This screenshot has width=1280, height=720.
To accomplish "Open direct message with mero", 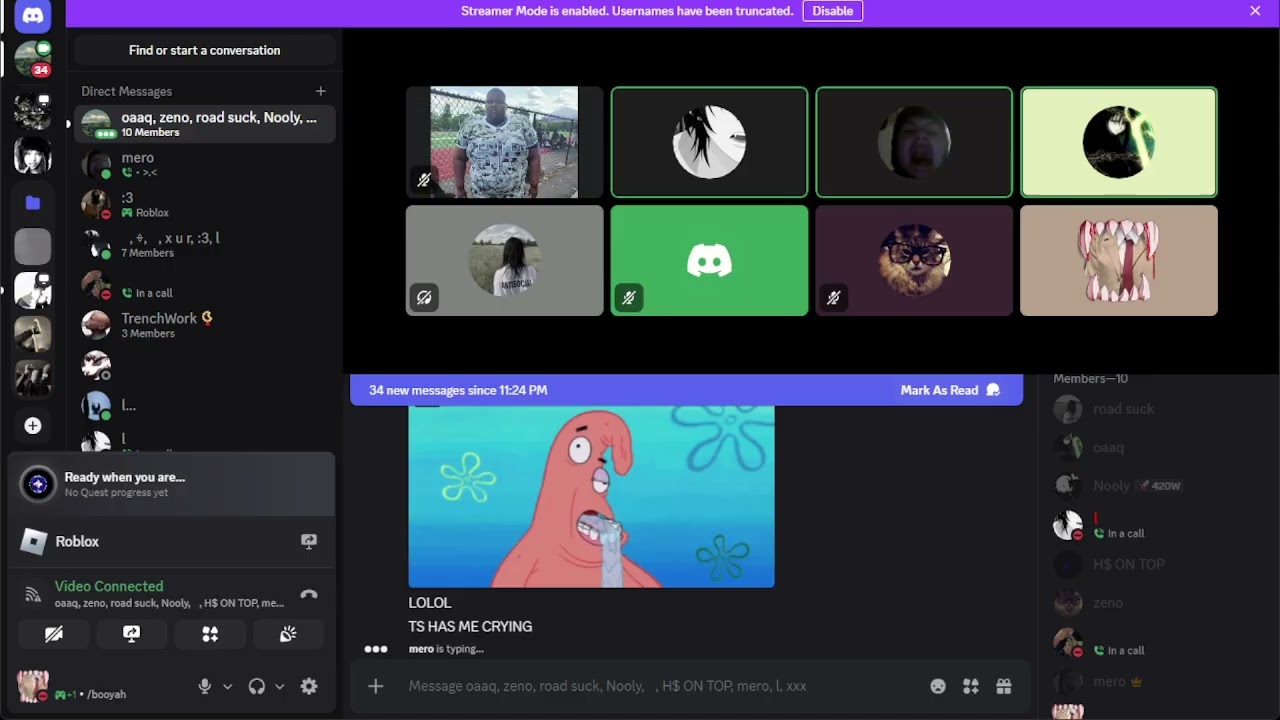I will (x=204, y=164).
